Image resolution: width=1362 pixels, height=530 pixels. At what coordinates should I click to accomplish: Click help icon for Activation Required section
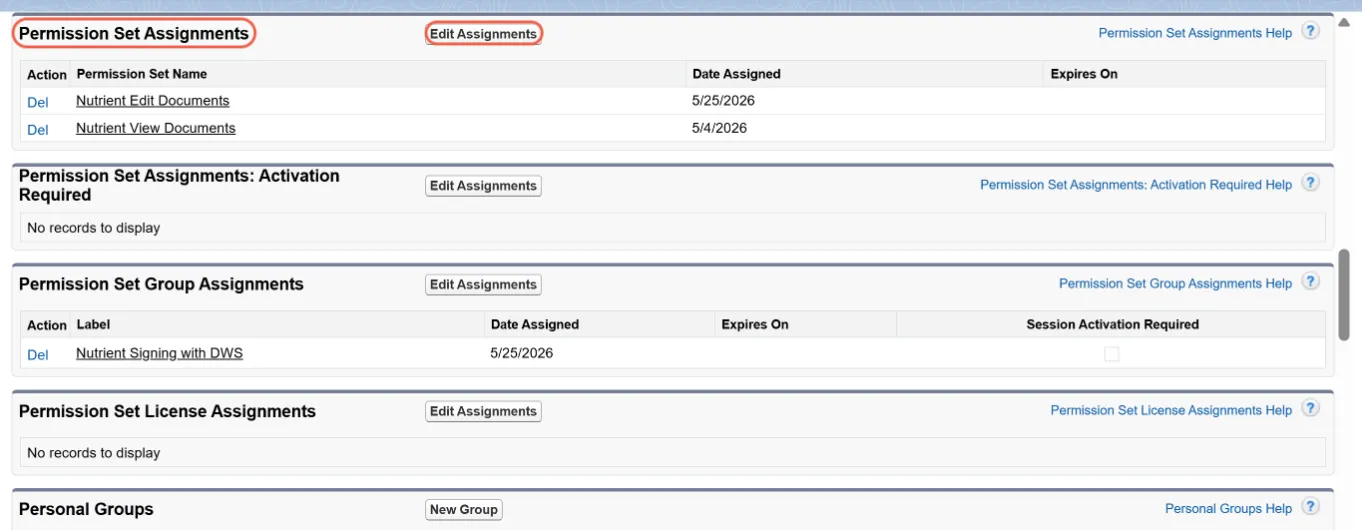[x=1310, y=183]
